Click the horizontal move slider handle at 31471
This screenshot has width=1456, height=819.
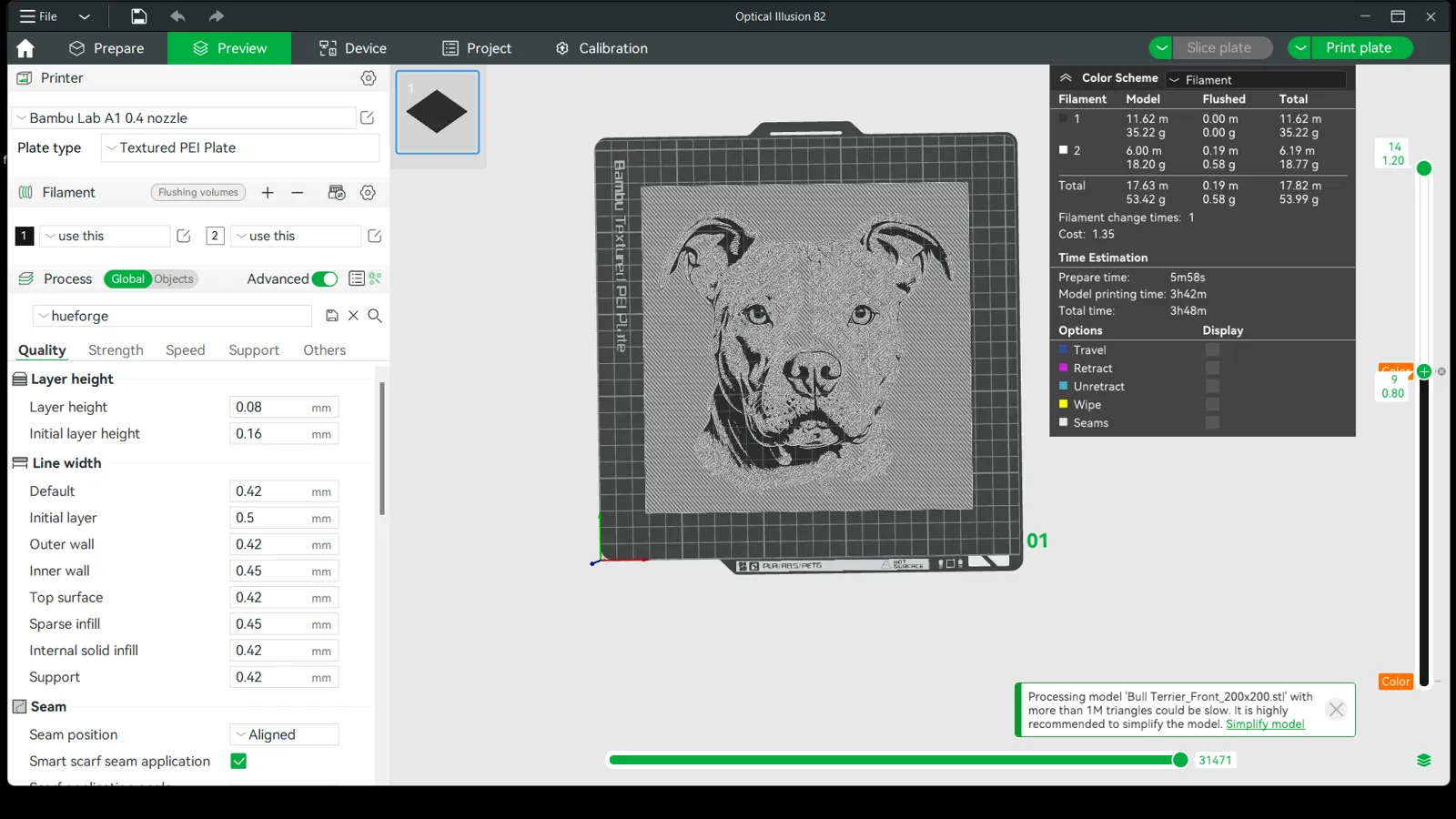1180,760
